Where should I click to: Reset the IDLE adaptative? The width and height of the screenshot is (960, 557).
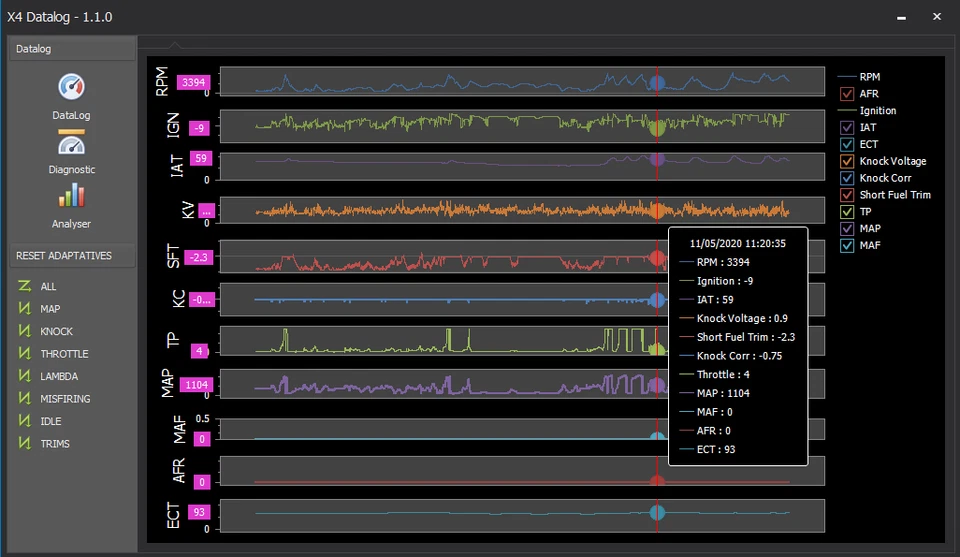(25, 421)
